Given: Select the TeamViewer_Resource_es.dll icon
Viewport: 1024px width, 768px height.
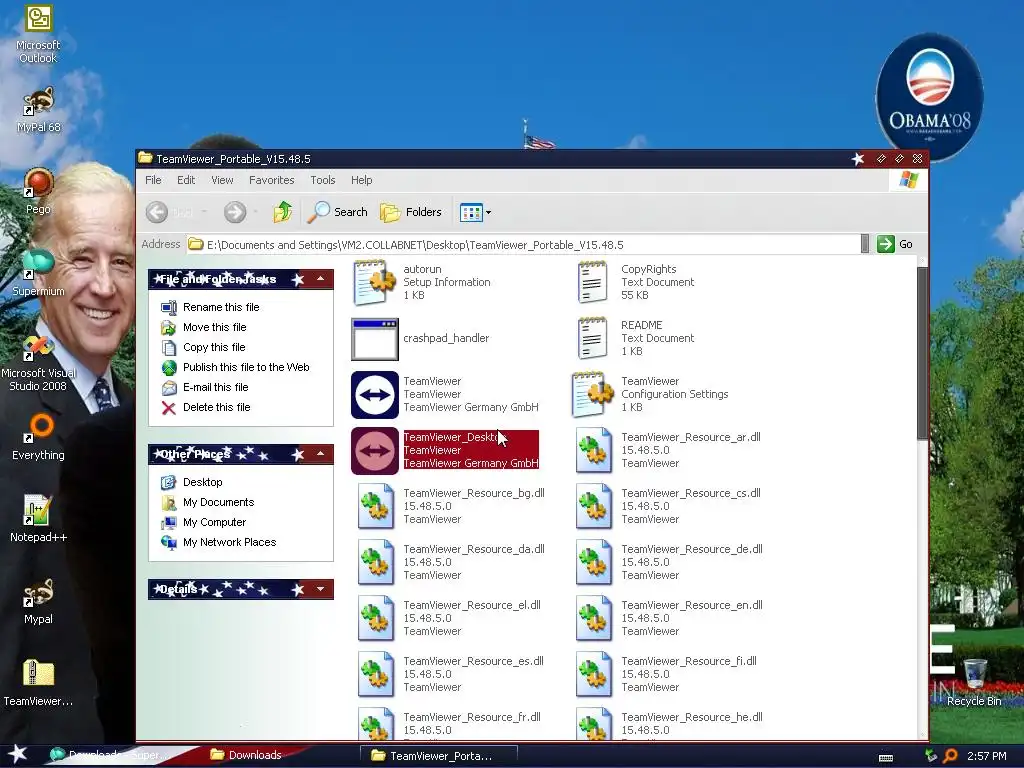Looking at the screenshot, I should [x=376, y=675].
